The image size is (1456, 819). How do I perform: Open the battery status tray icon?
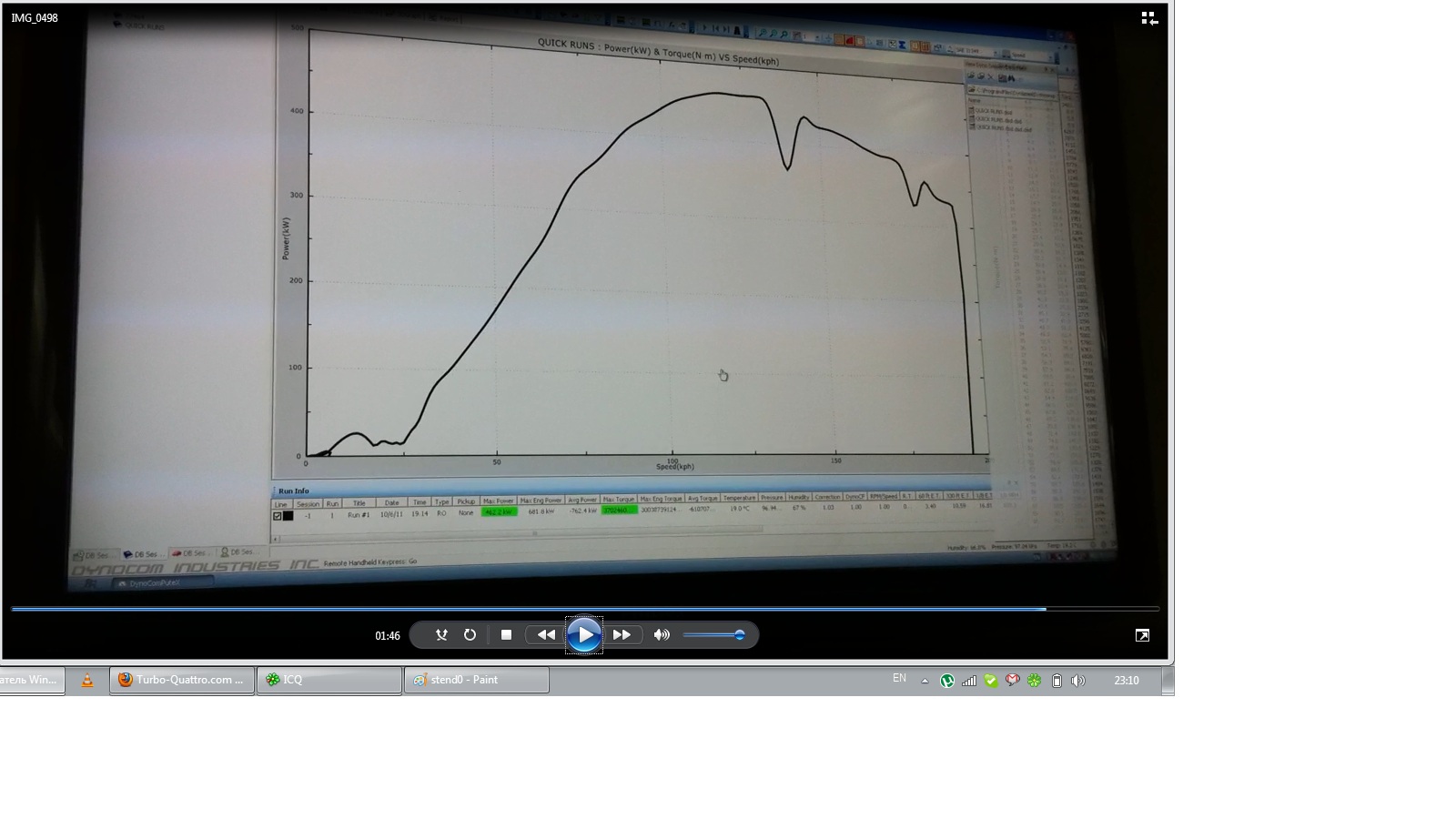tap(1057, 681)
